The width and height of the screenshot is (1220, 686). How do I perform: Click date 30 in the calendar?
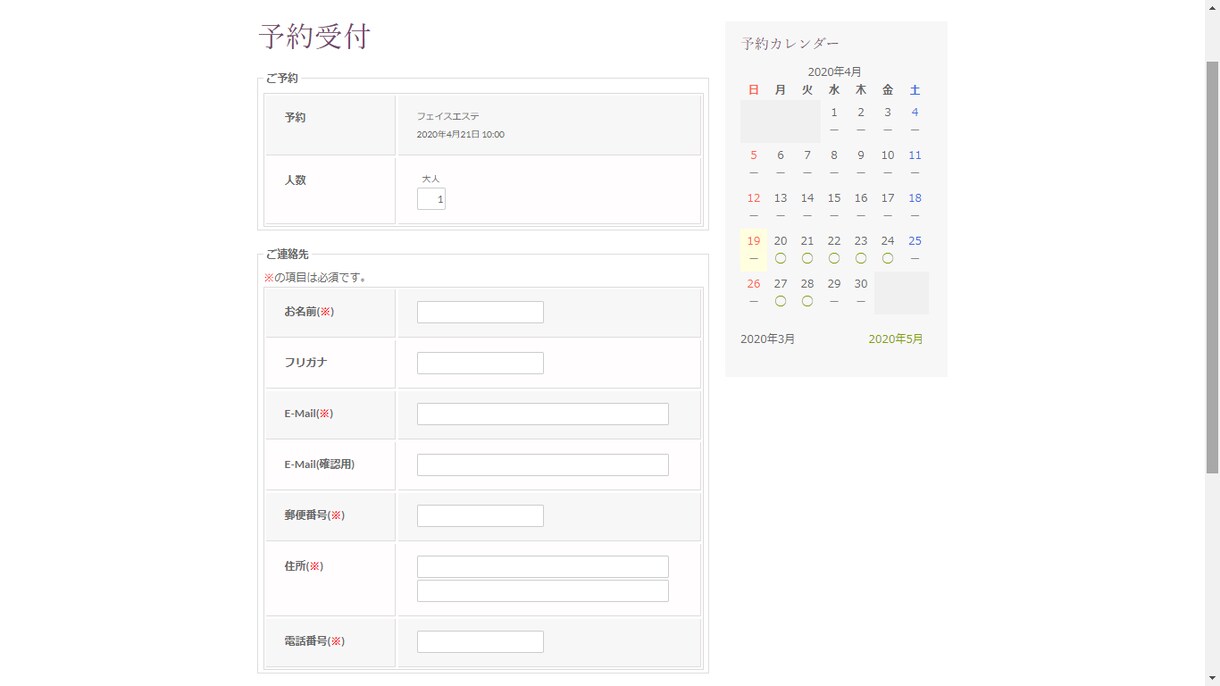861,284
